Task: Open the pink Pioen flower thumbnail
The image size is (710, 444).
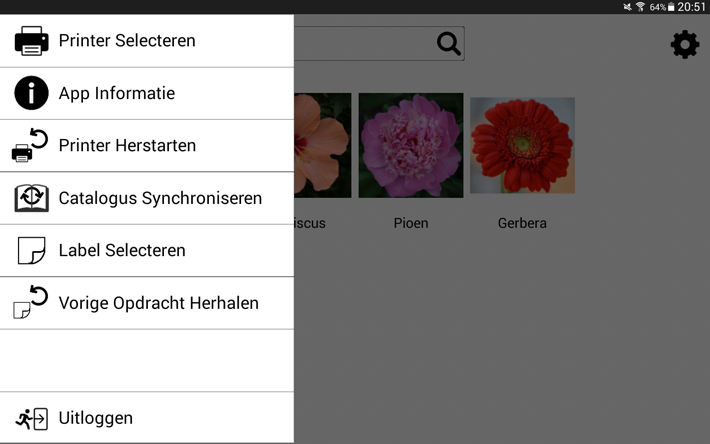Action: (410, 145)
